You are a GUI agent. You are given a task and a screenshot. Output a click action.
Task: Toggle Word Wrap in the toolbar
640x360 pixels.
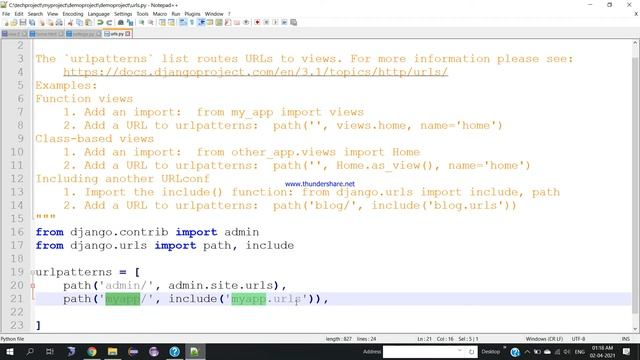(183, 22)
